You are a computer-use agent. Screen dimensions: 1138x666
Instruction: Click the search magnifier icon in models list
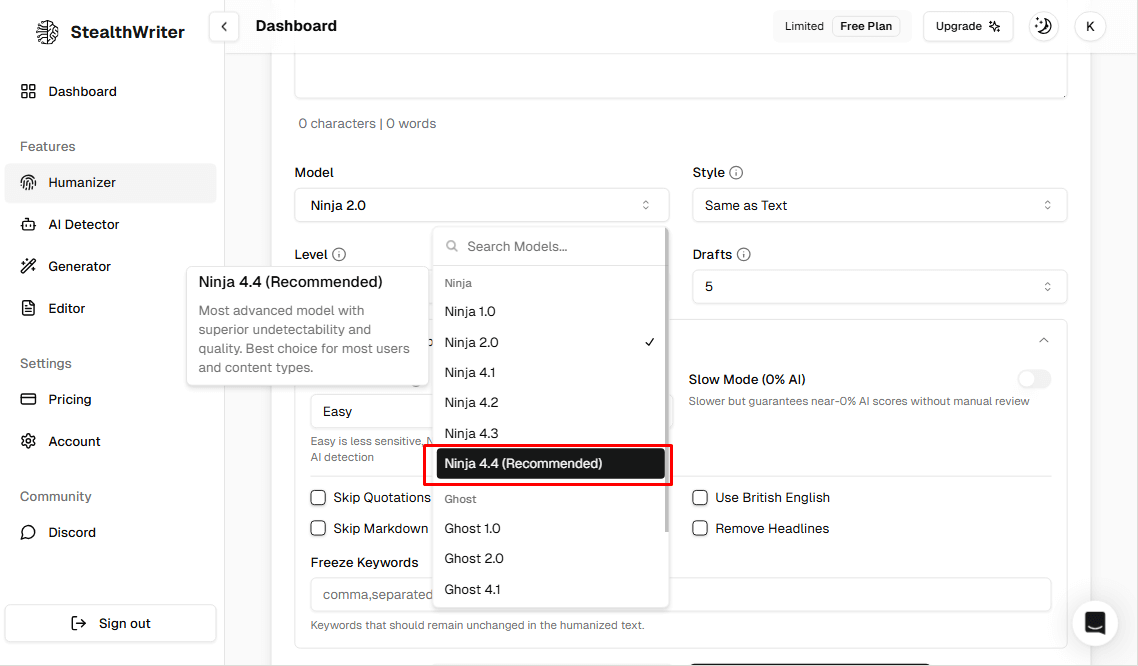(451, 247)
